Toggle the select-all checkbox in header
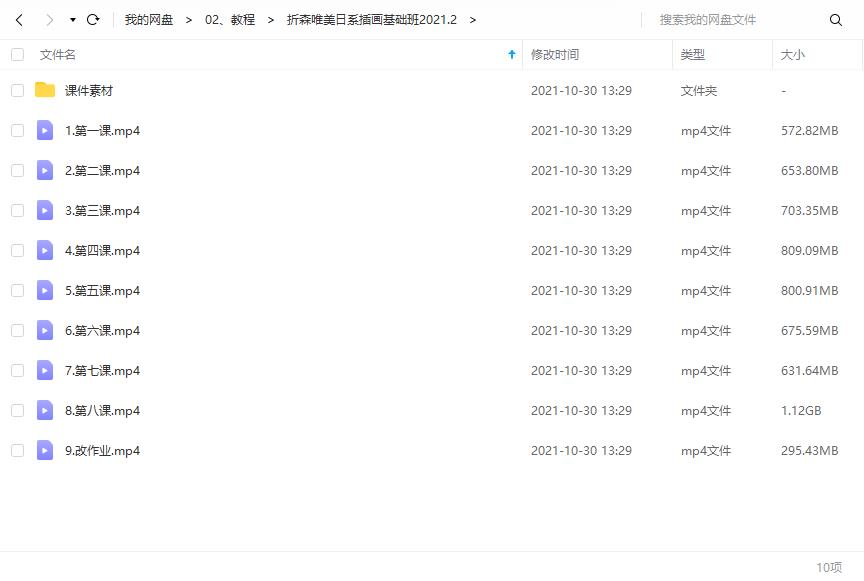Viewport: 864px width, 581px height. [18, 55]
